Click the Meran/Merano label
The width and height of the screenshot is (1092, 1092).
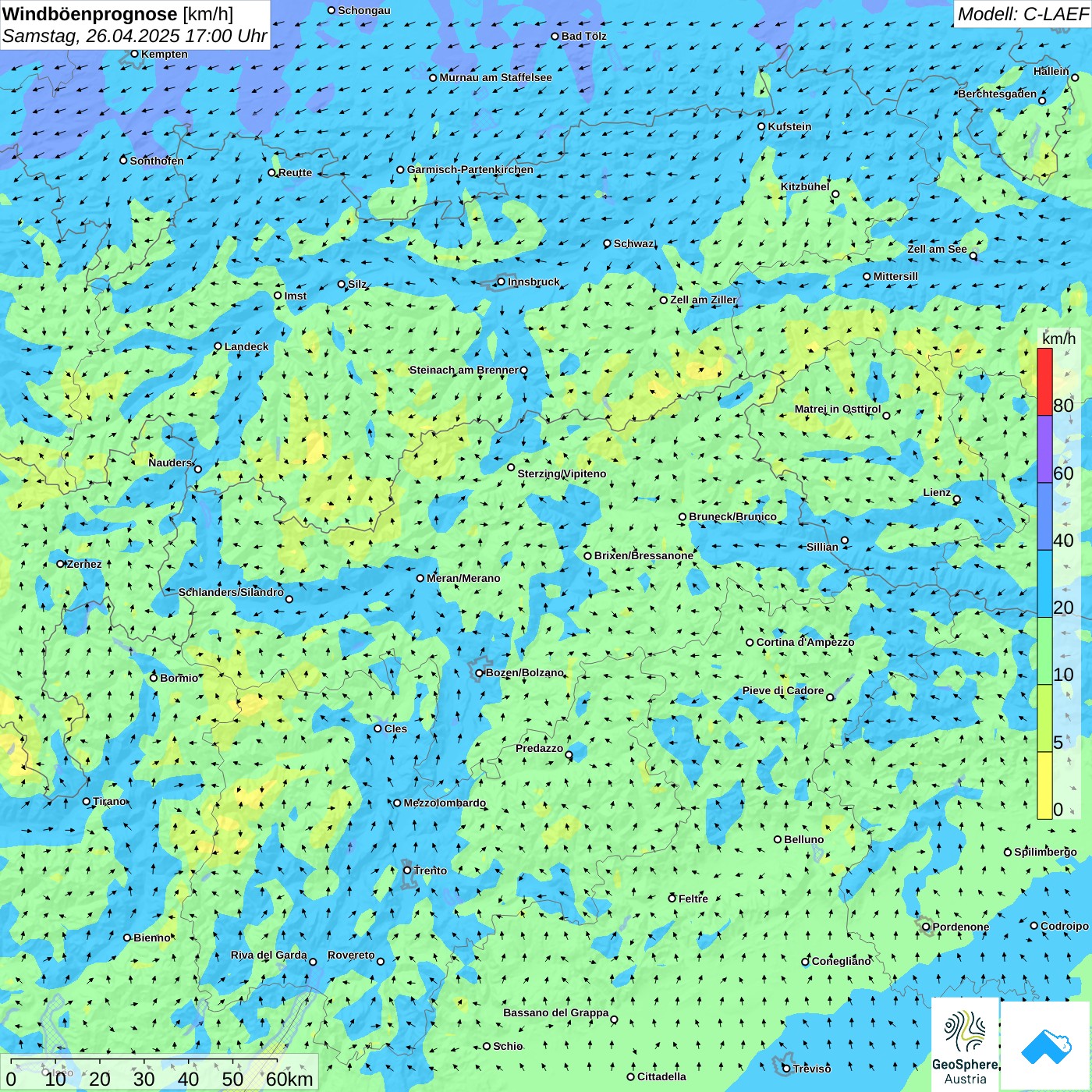464,578
